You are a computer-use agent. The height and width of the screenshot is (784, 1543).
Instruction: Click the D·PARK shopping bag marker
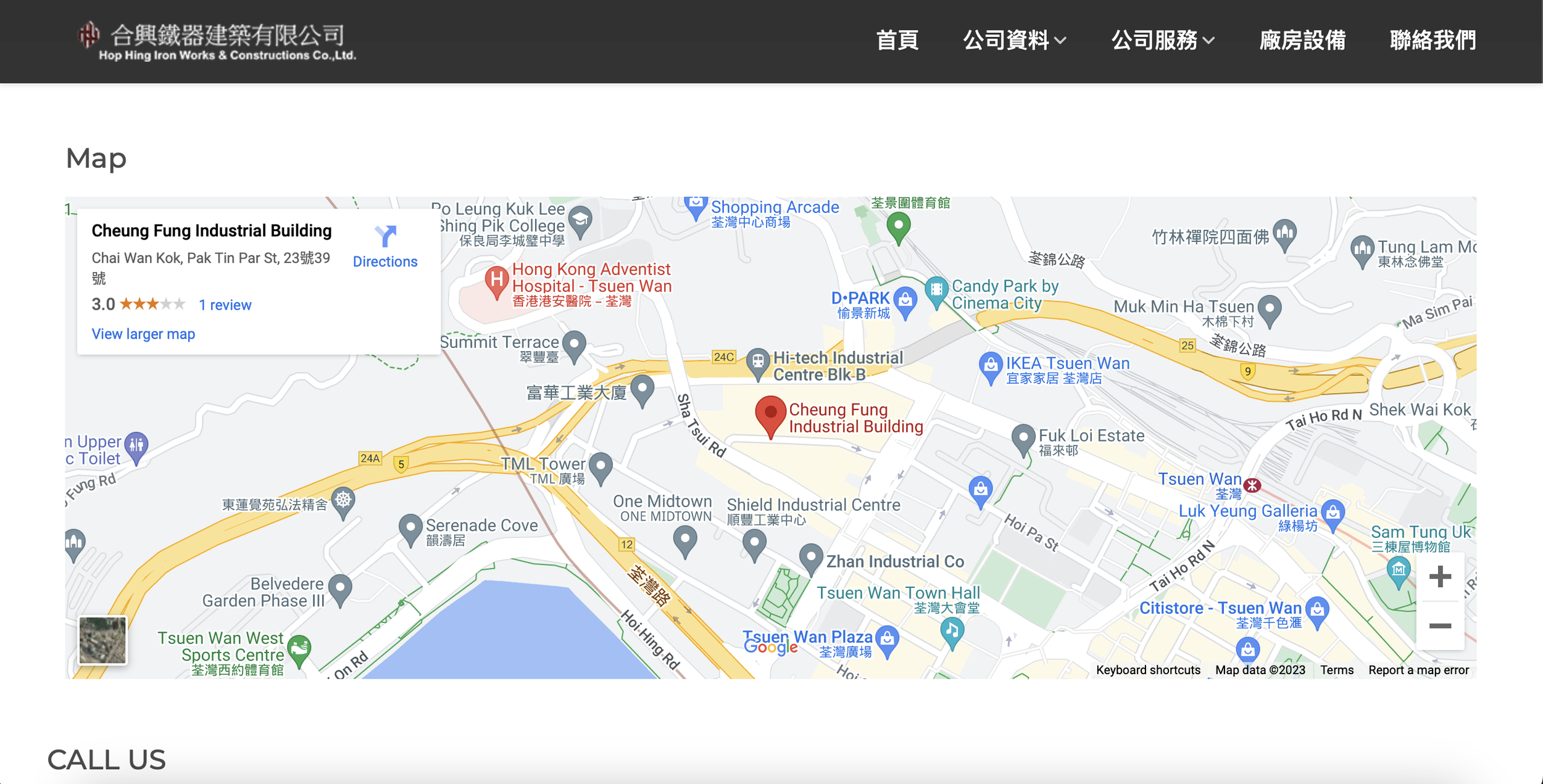tap(905, 301)
